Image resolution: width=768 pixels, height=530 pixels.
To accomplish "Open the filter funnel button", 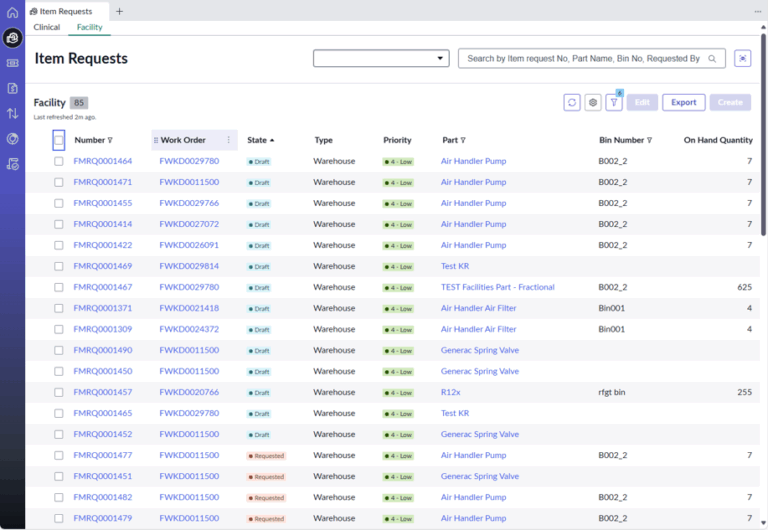I will point(614,102).
